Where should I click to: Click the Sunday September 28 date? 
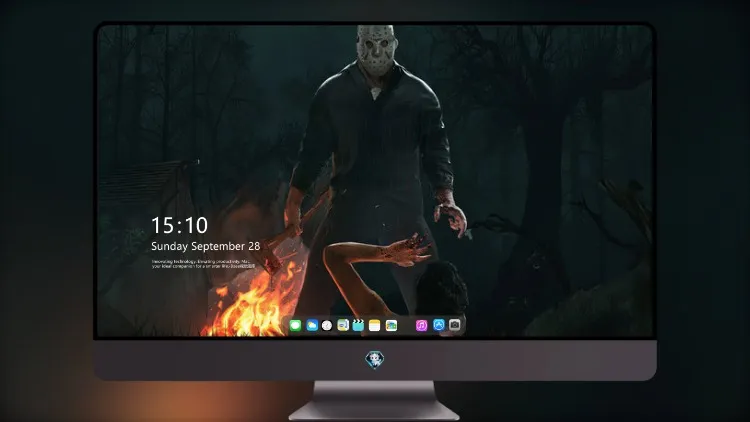[x=206, y=246]
